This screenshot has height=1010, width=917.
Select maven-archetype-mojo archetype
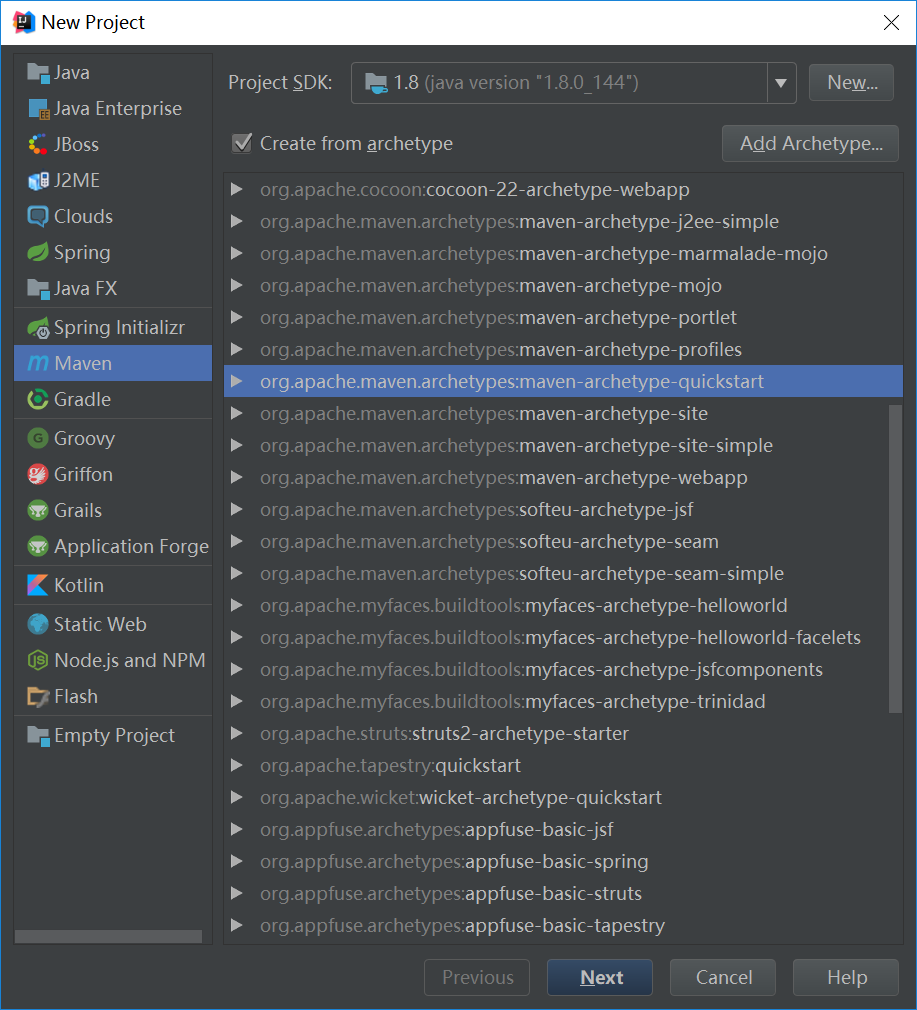click(563, 285)
